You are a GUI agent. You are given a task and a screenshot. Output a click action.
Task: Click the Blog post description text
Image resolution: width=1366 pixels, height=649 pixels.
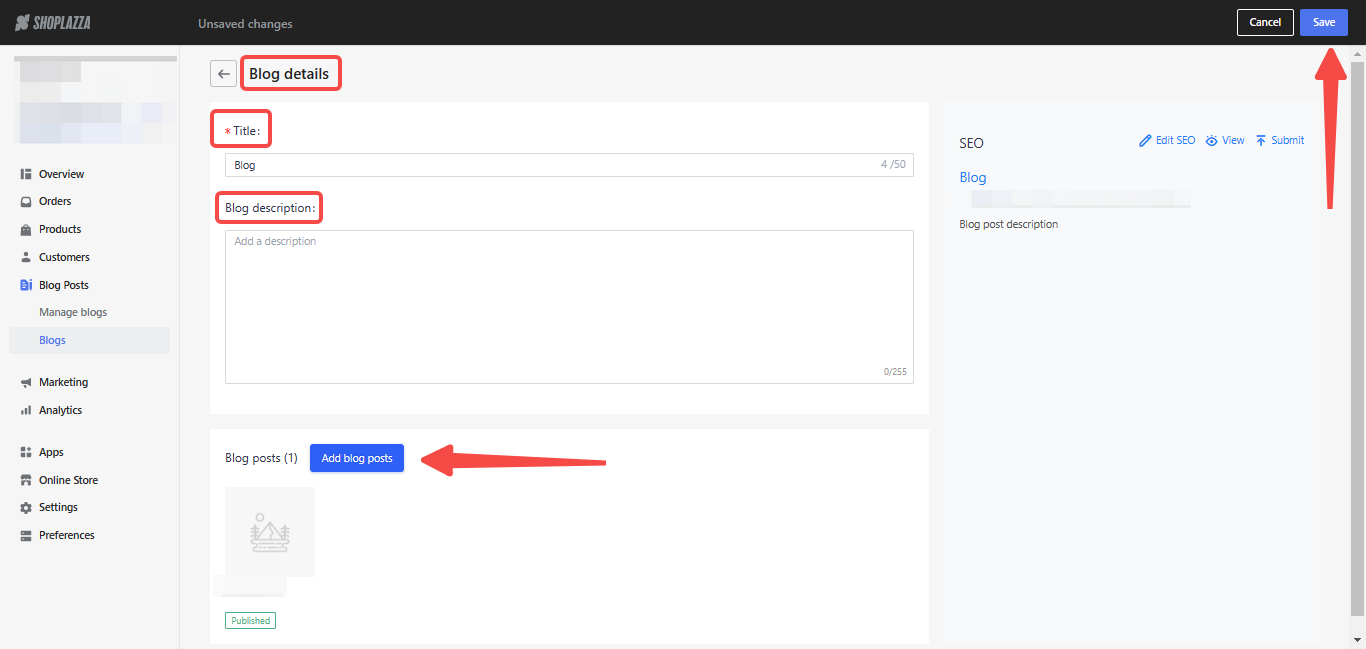(x=1008, y=224)
